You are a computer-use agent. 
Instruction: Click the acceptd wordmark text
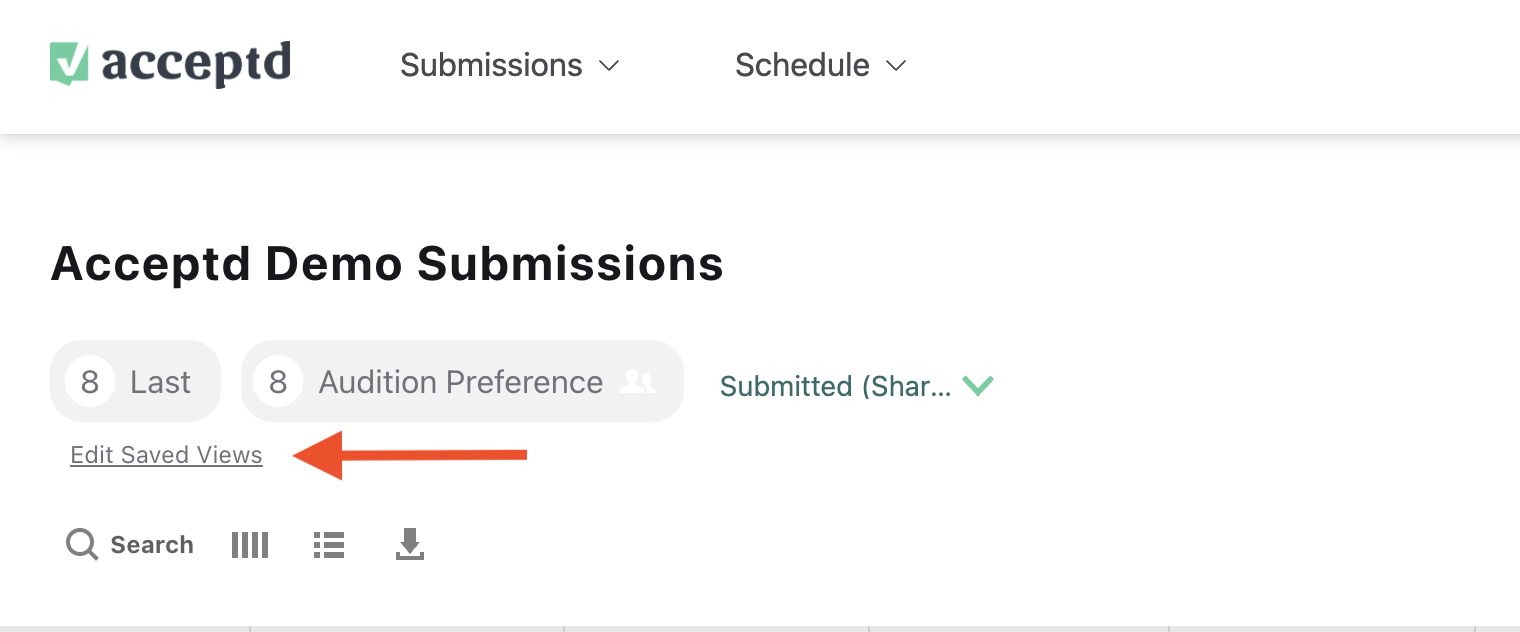196,64
